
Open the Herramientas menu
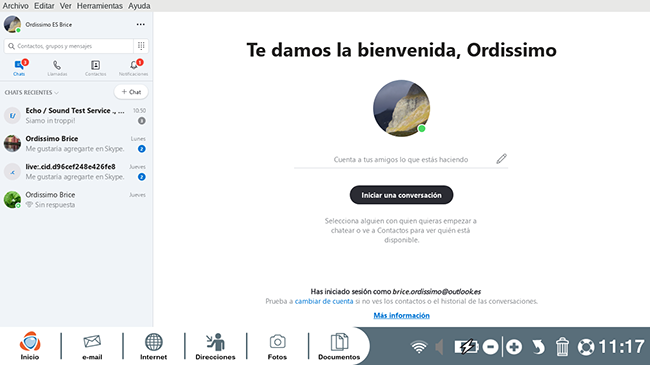coord(99,6)
